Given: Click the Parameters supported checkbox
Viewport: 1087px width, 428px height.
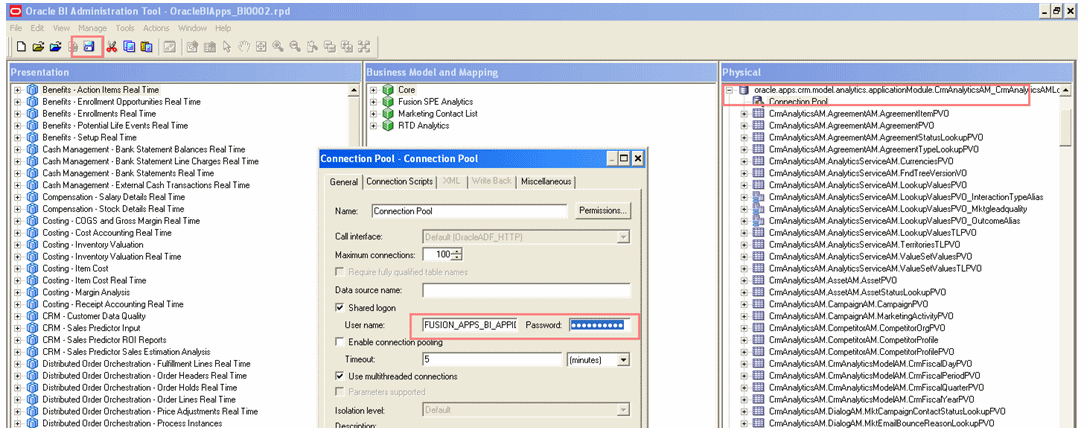Looking at the screenshot, I should (x=340, y=392).
